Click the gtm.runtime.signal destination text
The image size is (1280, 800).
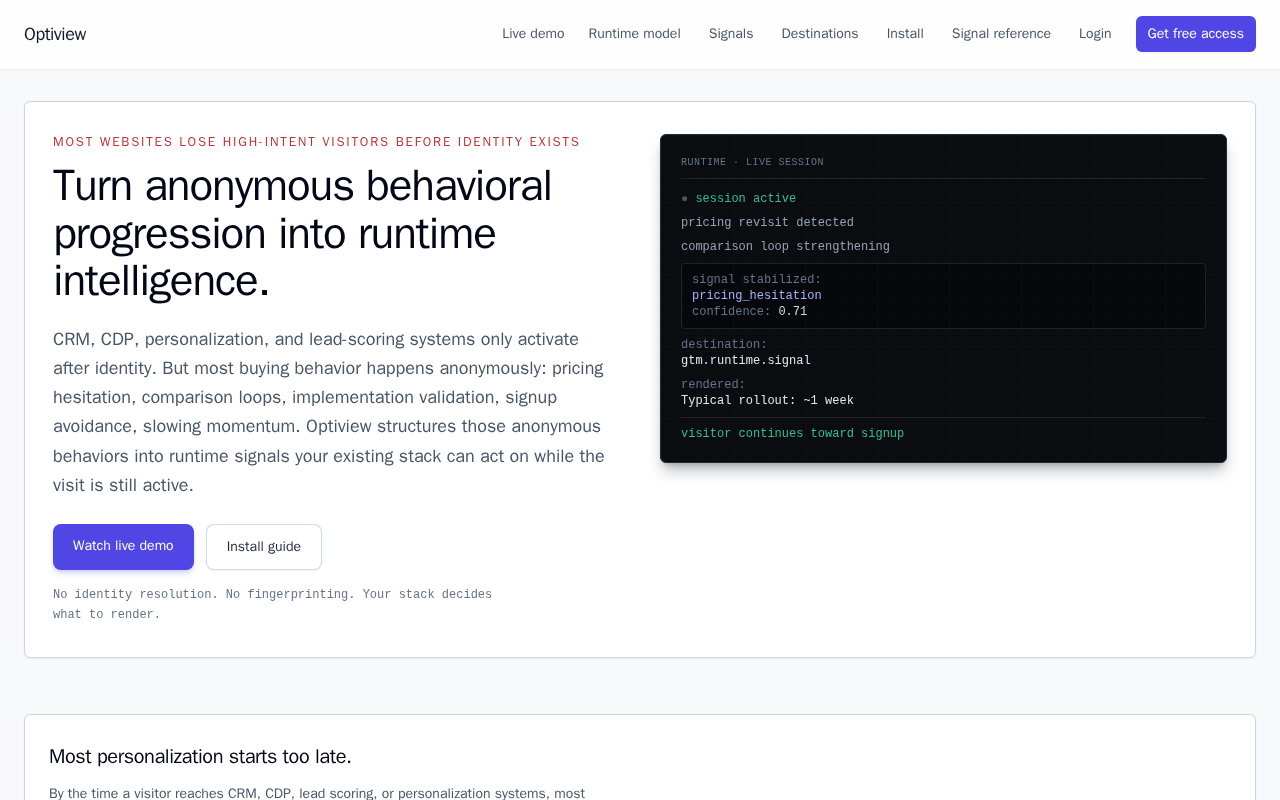pos(746,361)
